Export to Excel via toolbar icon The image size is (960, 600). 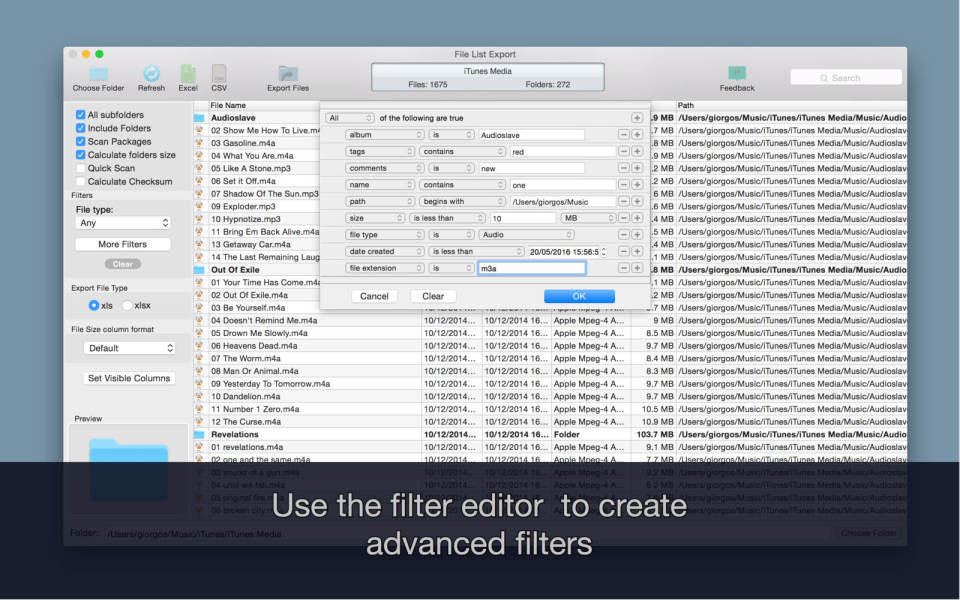coord(188,74)
